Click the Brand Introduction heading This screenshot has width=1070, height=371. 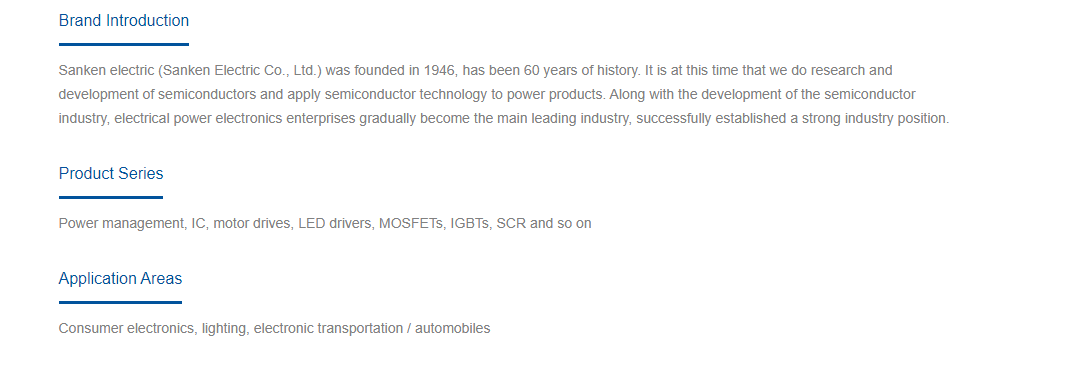tap(124, 20)
